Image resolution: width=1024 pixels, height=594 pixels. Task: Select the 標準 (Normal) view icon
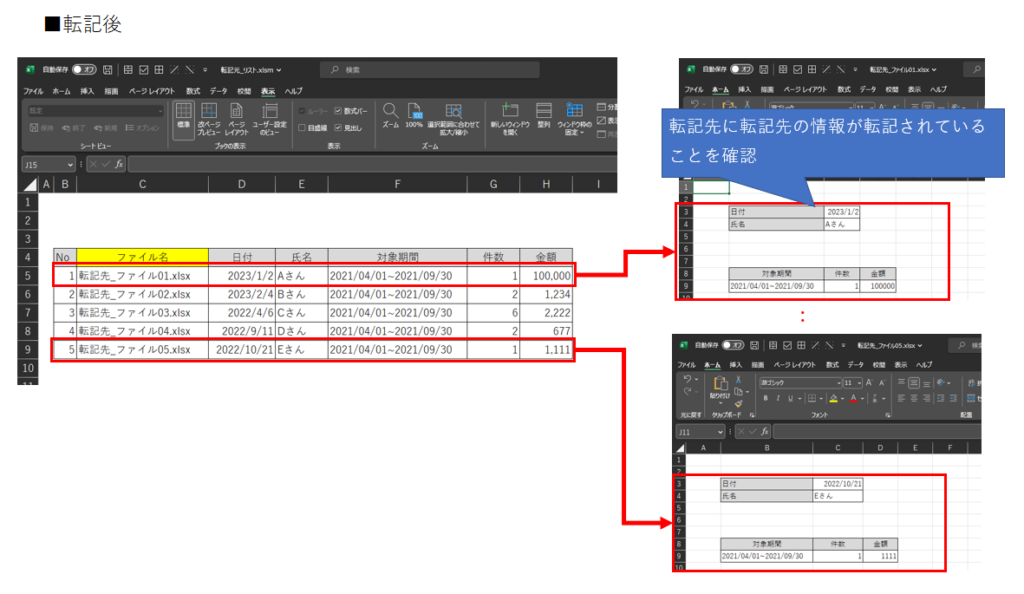click(x=183, y=112)
